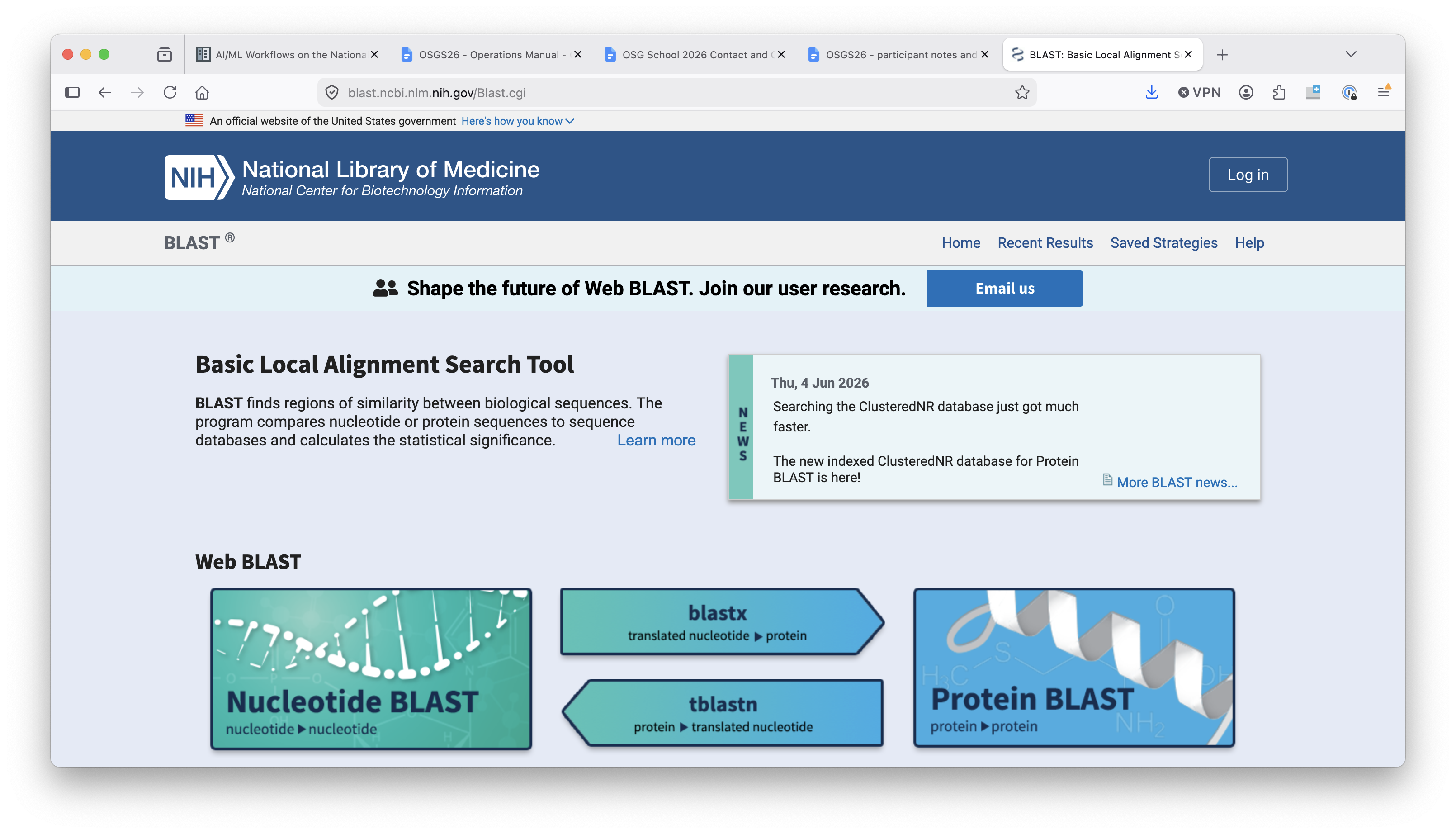Click the browser reload icon
This screenshot has width=1456, height=834.
coord(170,92)
